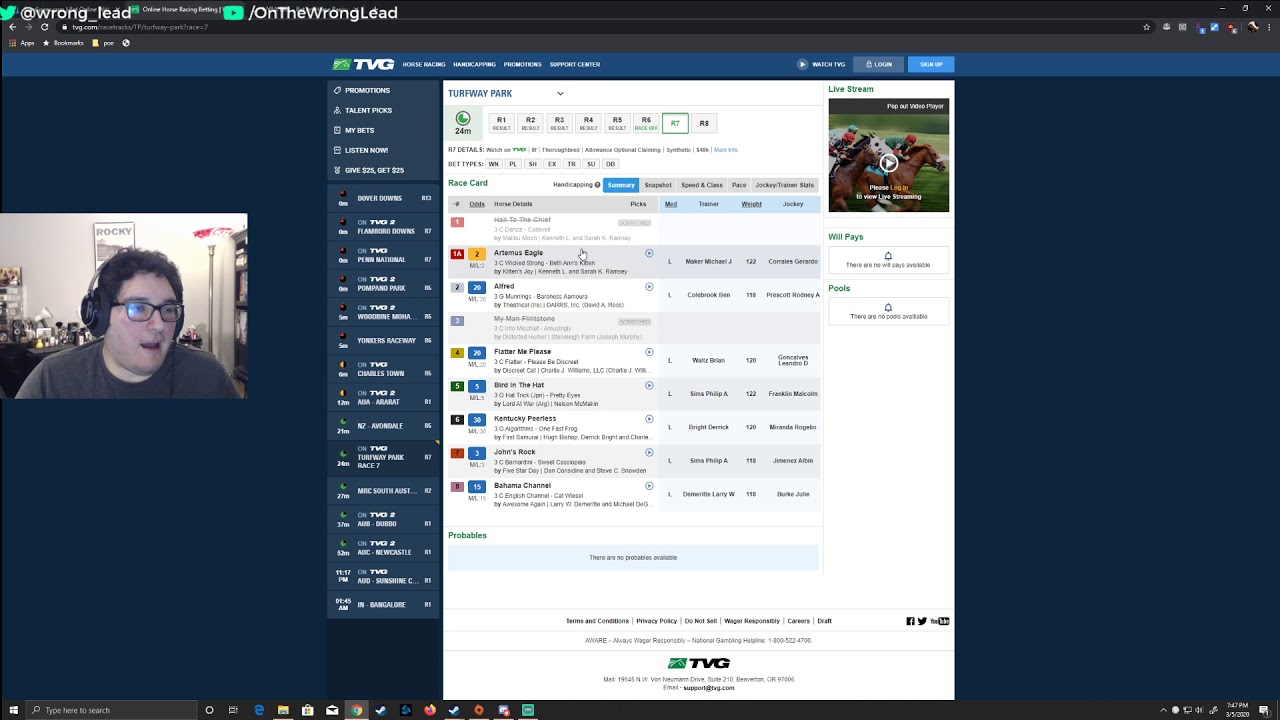
Task: Sort race card by Odds column
Action: click(477, 204)
